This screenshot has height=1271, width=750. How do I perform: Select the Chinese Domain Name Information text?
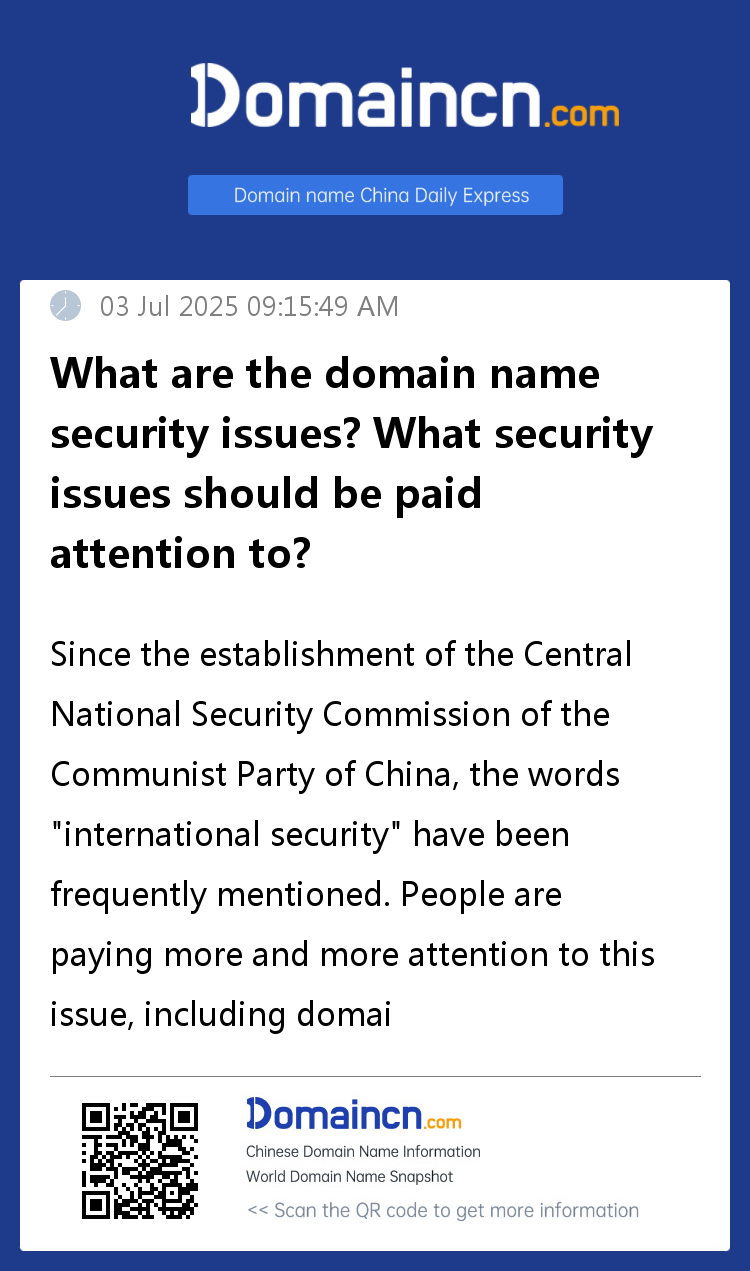pyautogui.click(x=363, y=1152)
